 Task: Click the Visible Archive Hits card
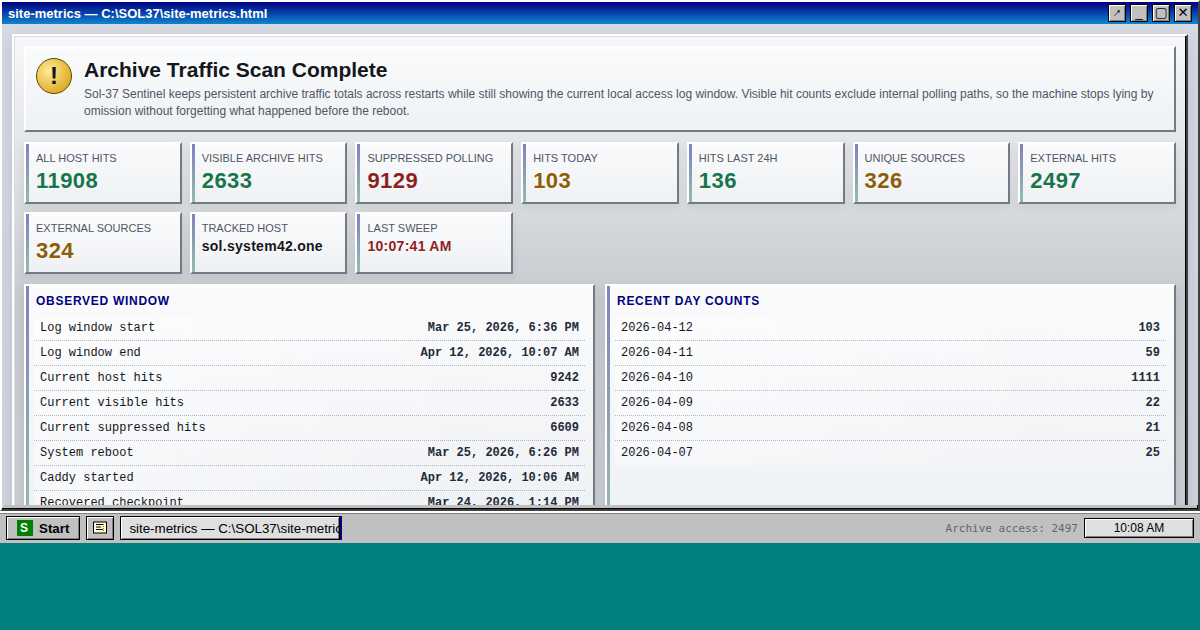[x=269, y=173]
